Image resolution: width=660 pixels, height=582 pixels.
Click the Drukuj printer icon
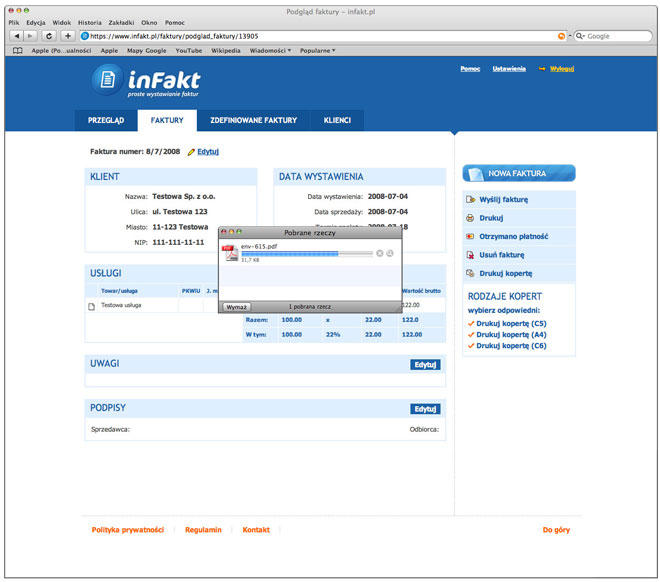(470, 218)
